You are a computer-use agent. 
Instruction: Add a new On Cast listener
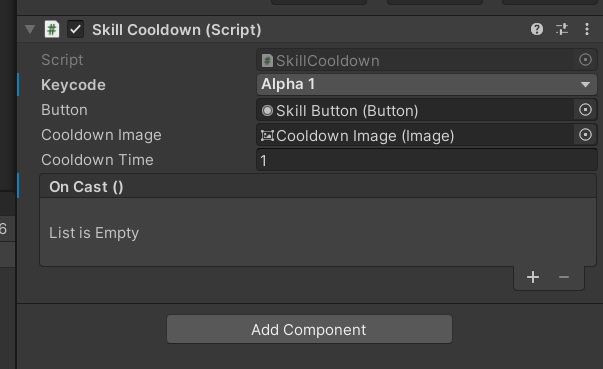(533, 277)
